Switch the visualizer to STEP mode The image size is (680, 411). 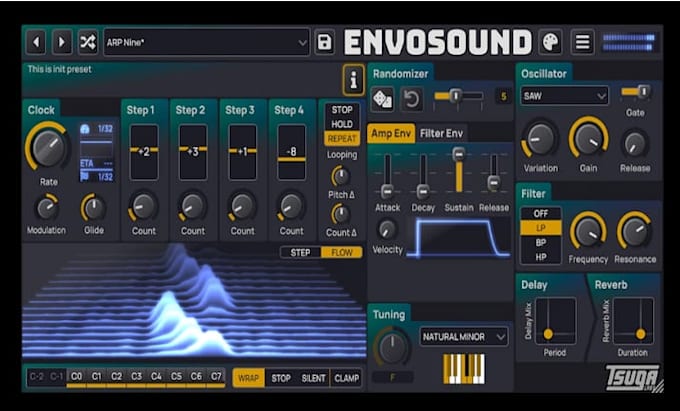pos(301,252)
